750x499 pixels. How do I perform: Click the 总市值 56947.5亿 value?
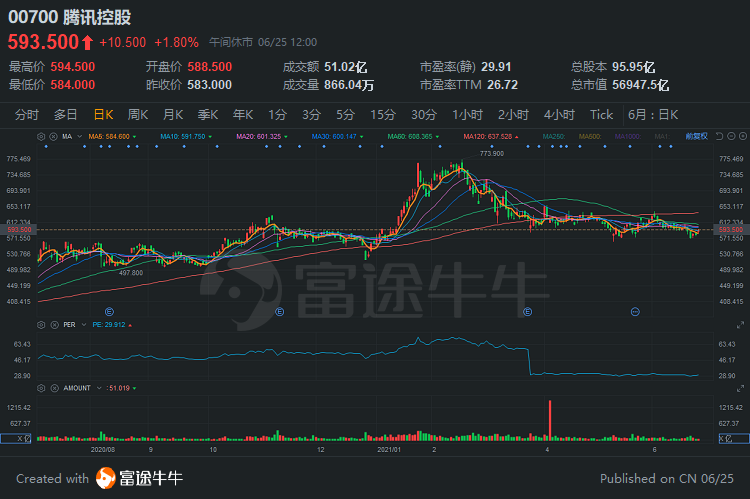coord(640,85)
